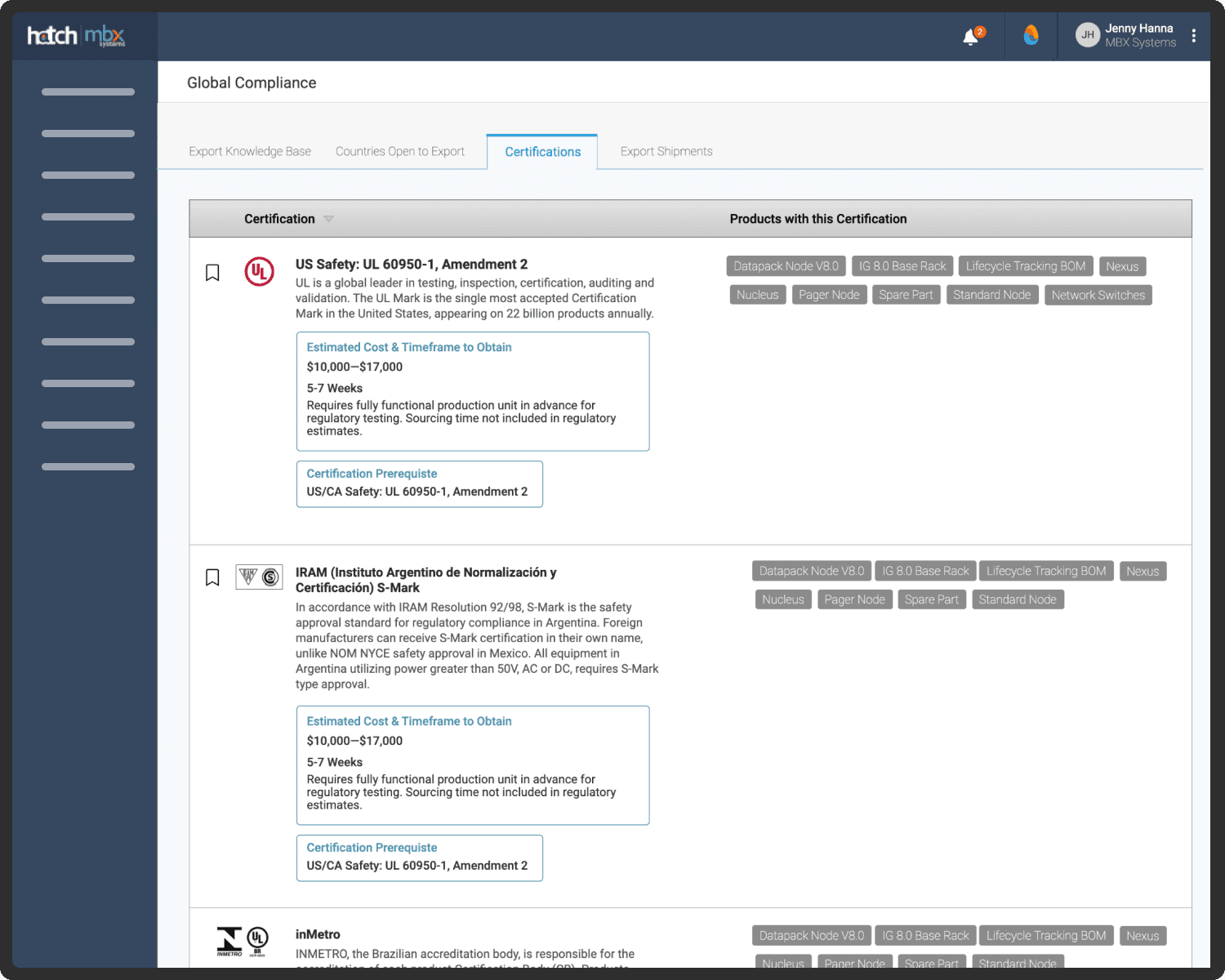Click the Network Switches tag
The image size is (1225, 980).
[x=1098, y=295]
